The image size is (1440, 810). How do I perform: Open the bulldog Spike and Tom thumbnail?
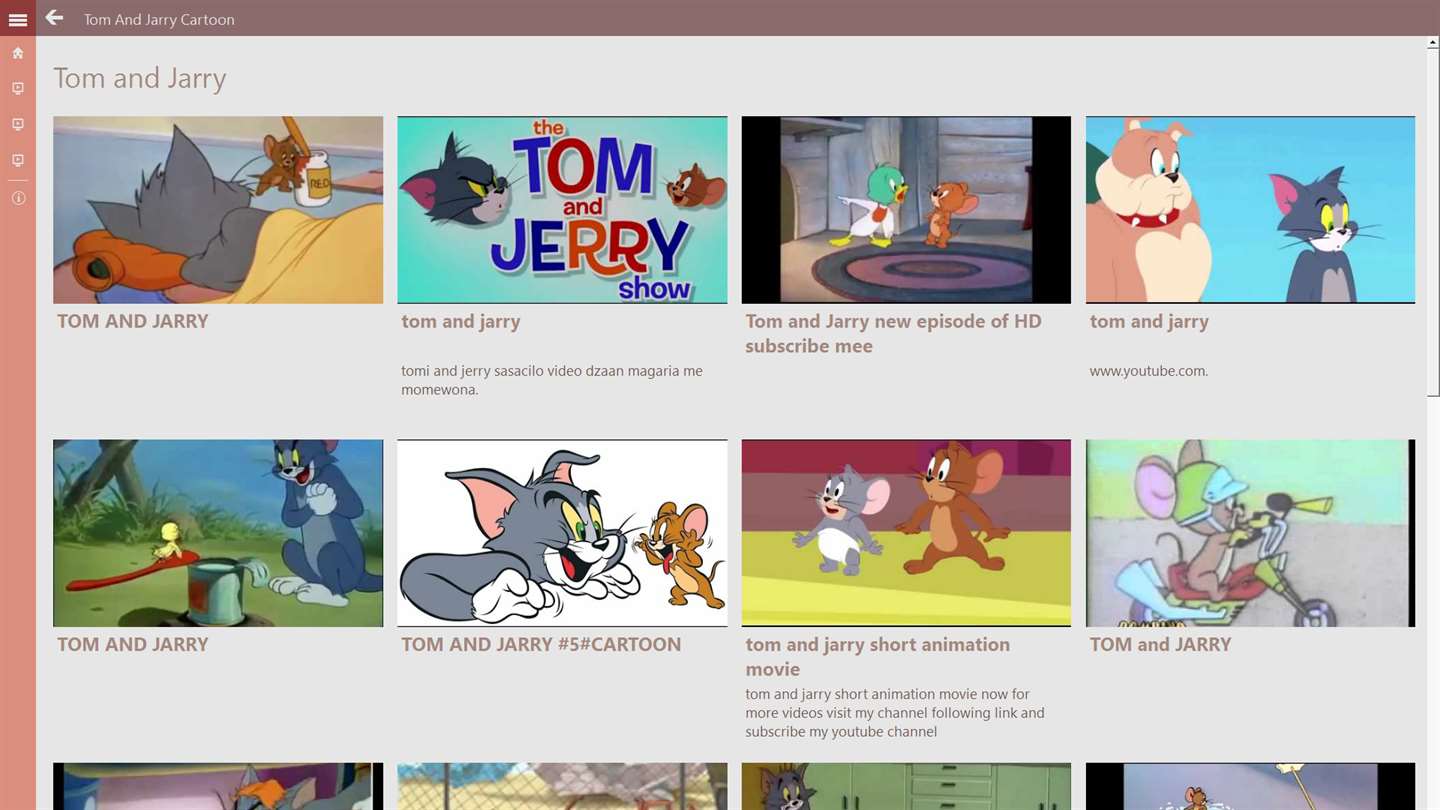(x=1250, y=210)
